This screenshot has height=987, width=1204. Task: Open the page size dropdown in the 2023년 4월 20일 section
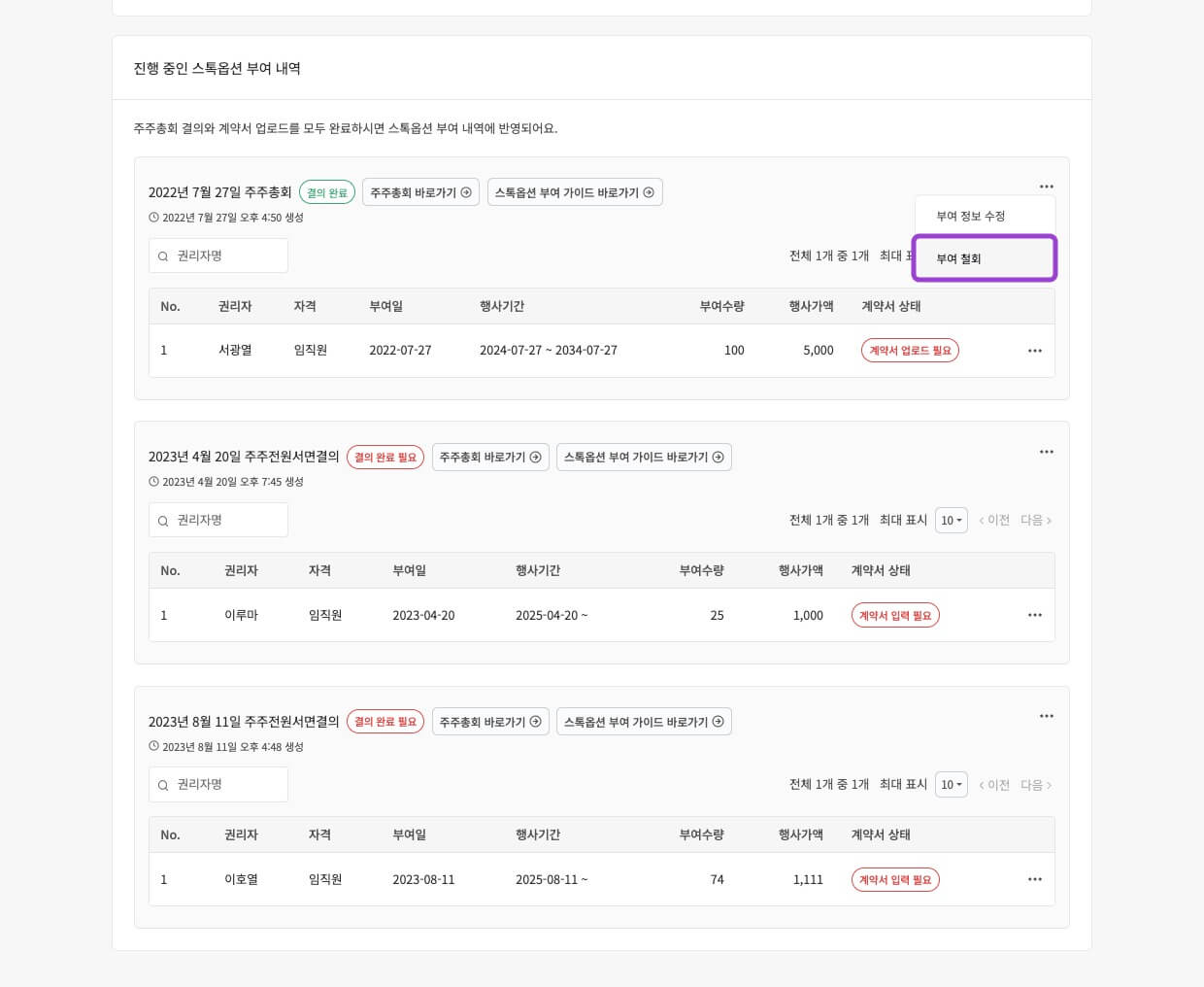tap(951, 520)
